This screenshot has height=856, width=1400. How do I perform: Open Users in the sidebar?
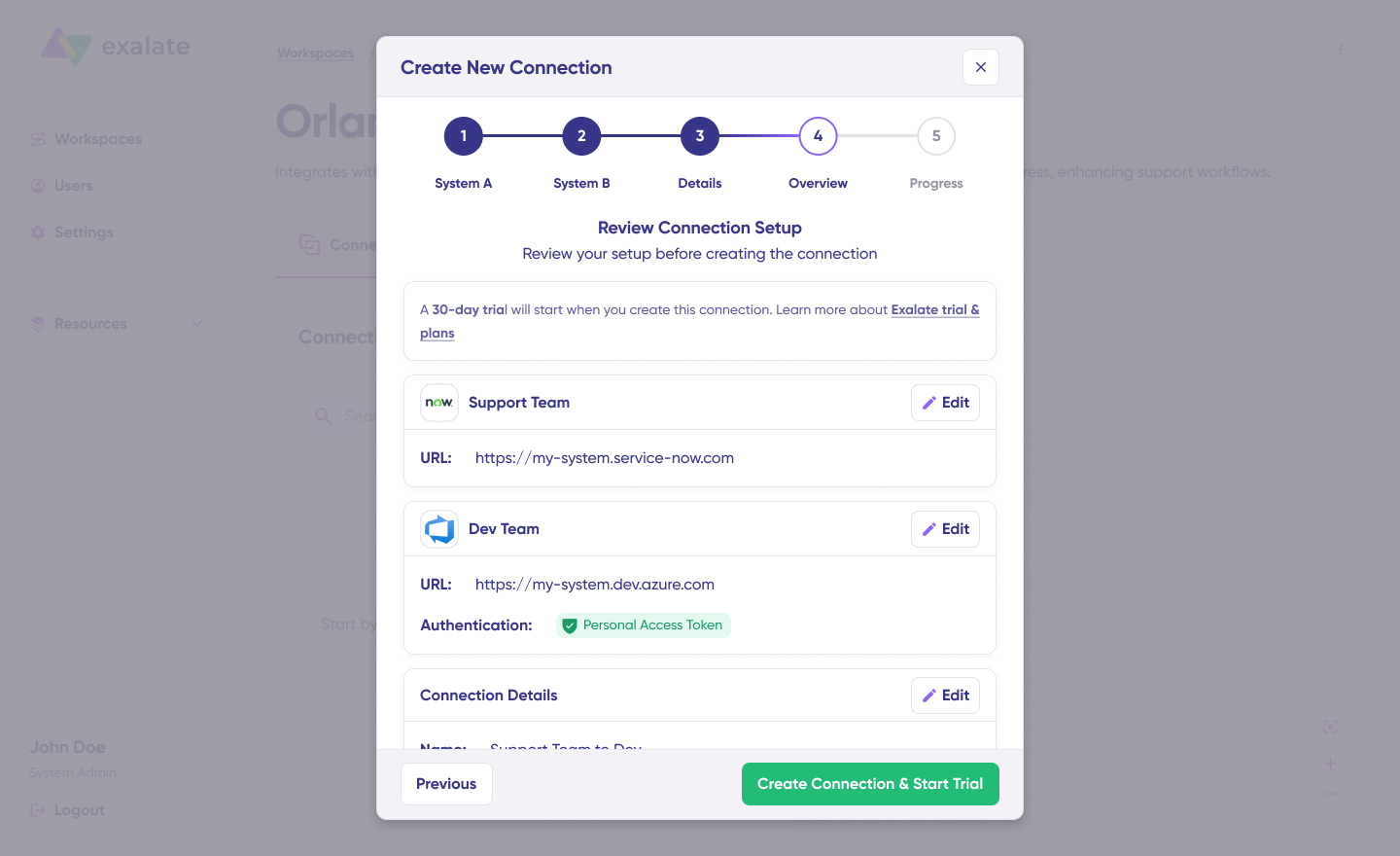74,186
